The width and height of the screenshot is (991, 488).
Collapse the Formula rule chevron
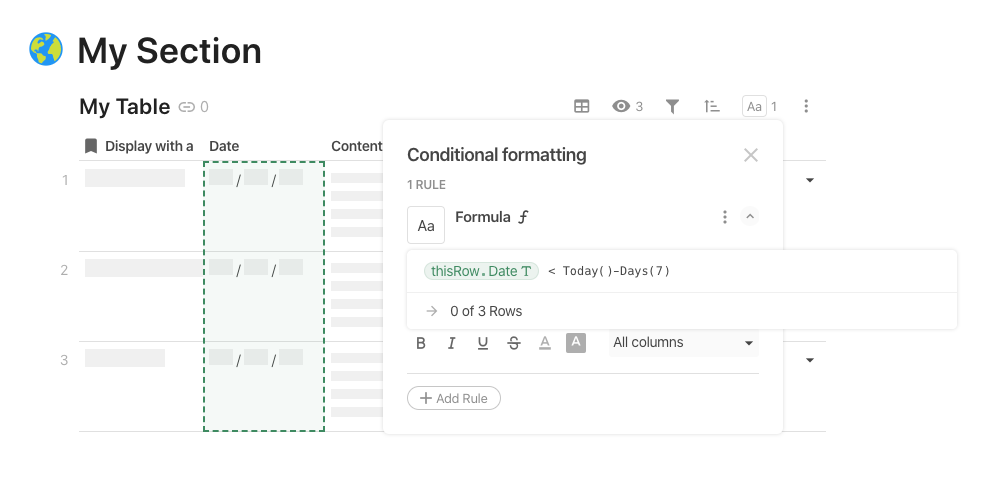point(749,217)
